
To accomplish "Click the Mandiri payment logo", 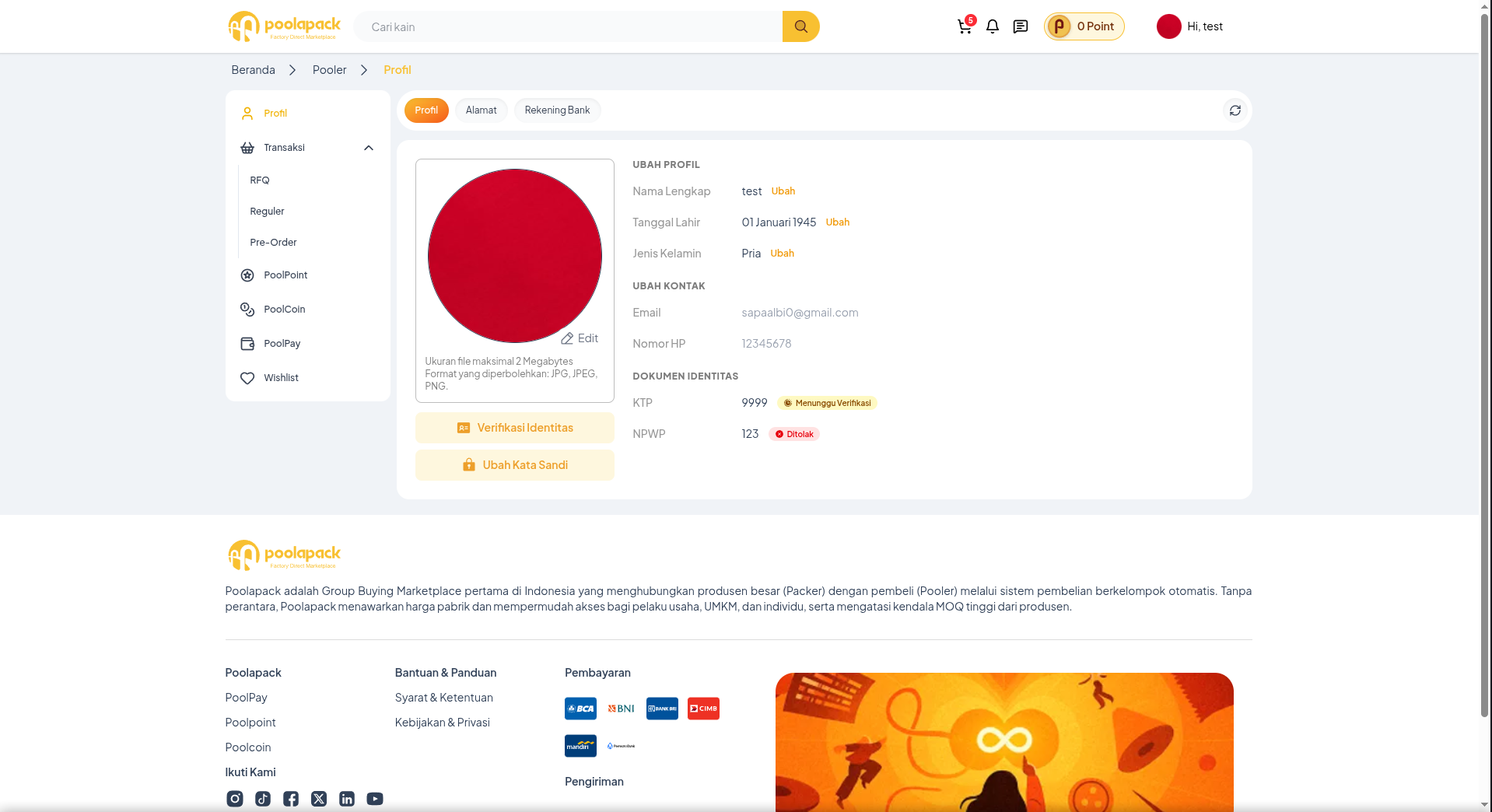I will click(x=580, y=746).
